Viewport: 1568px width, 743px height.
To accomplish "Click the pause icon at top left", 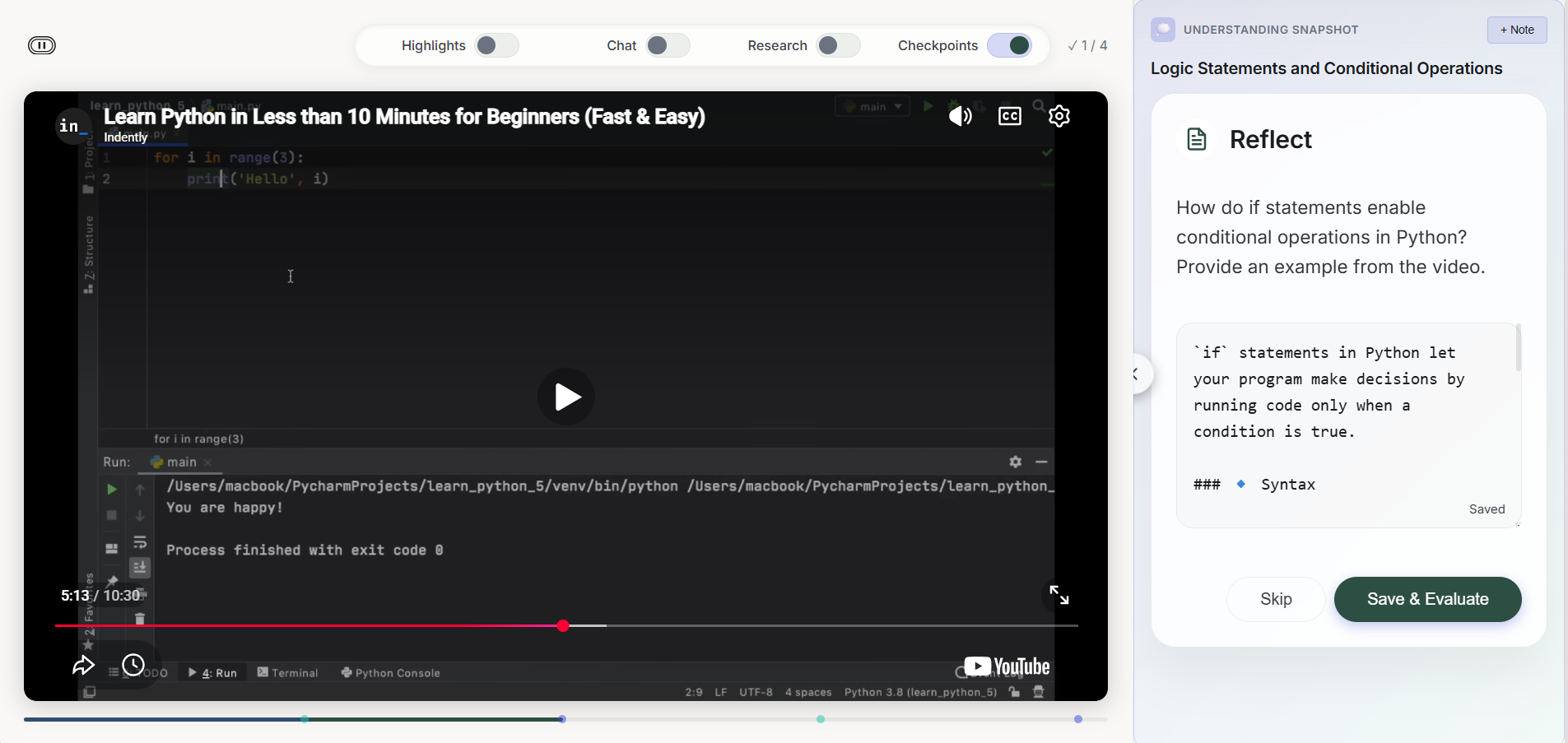I will click(42, 45).
